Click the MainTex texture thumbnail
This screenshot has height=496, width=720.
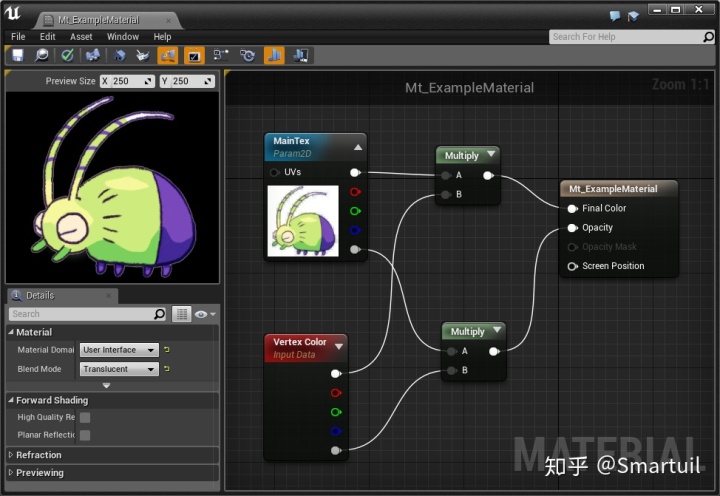coord(303,221)
